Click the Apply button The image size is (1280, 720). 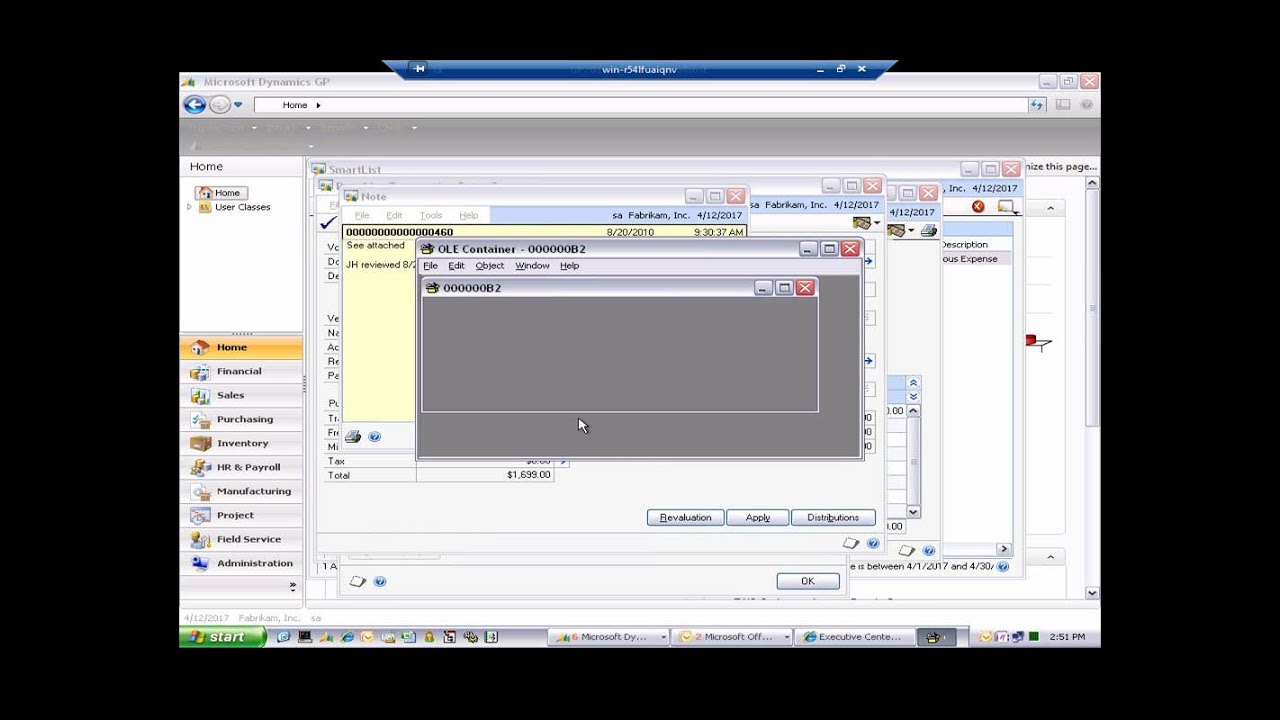point(757,517)
